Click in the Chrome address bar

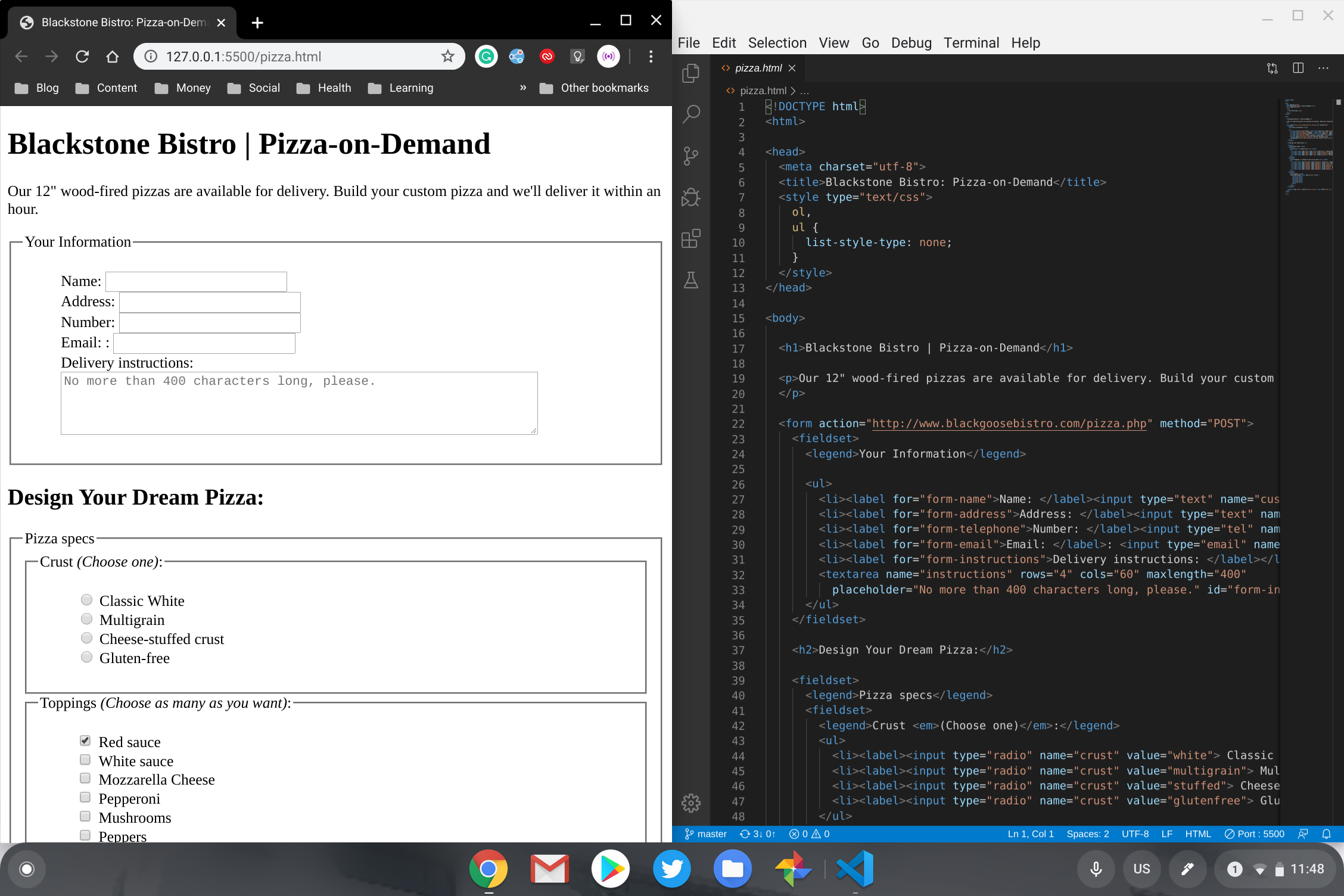pos(298,57)
